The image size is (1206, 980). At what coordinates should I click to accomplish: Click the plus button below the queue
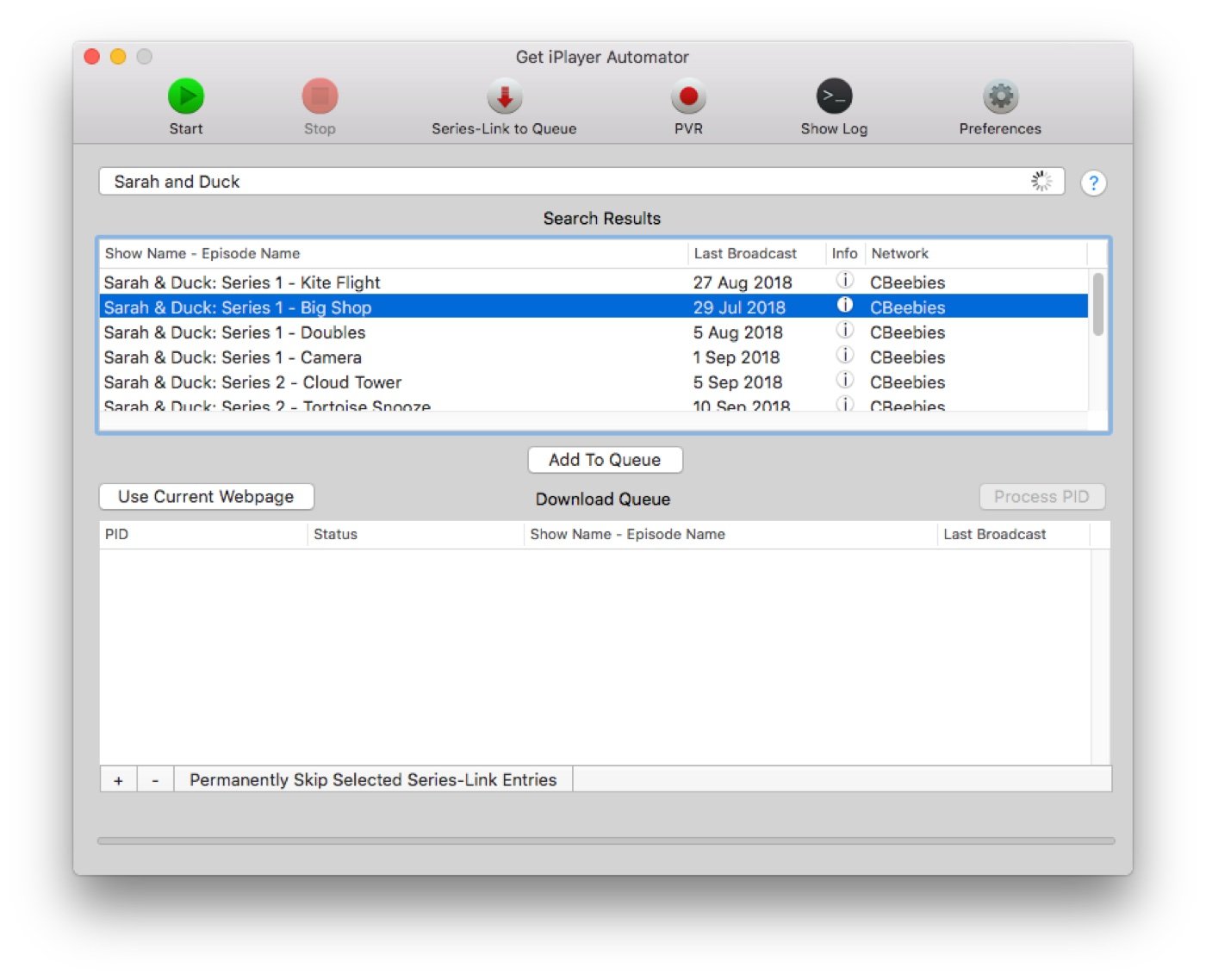coord(118,779)
